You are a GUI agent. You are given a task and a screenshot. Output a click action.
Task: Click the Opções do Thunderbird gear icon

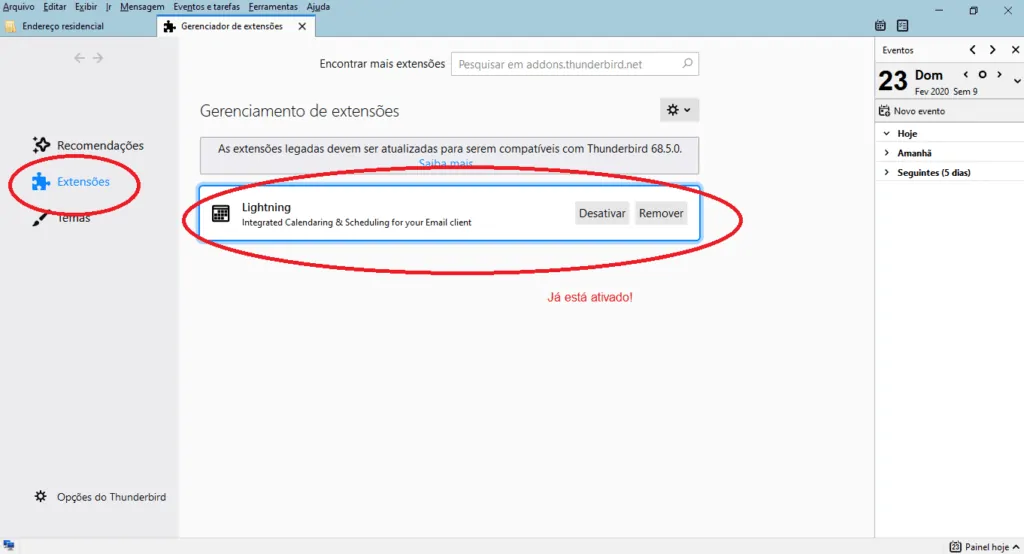point(40,497)
